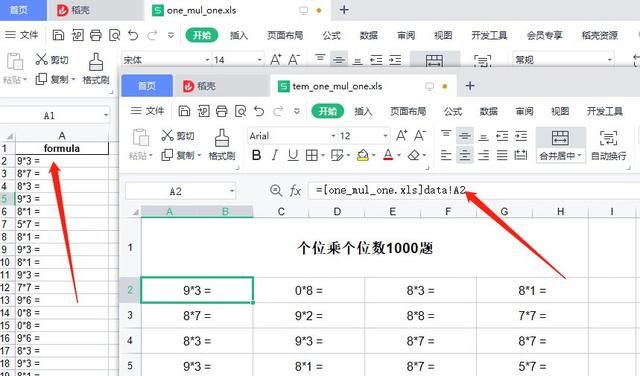Open A1 name box dropdown in back window
Image resolution: width=640 pixels, height=376 pixels.
pyautogui.click(x=106, y=115)
